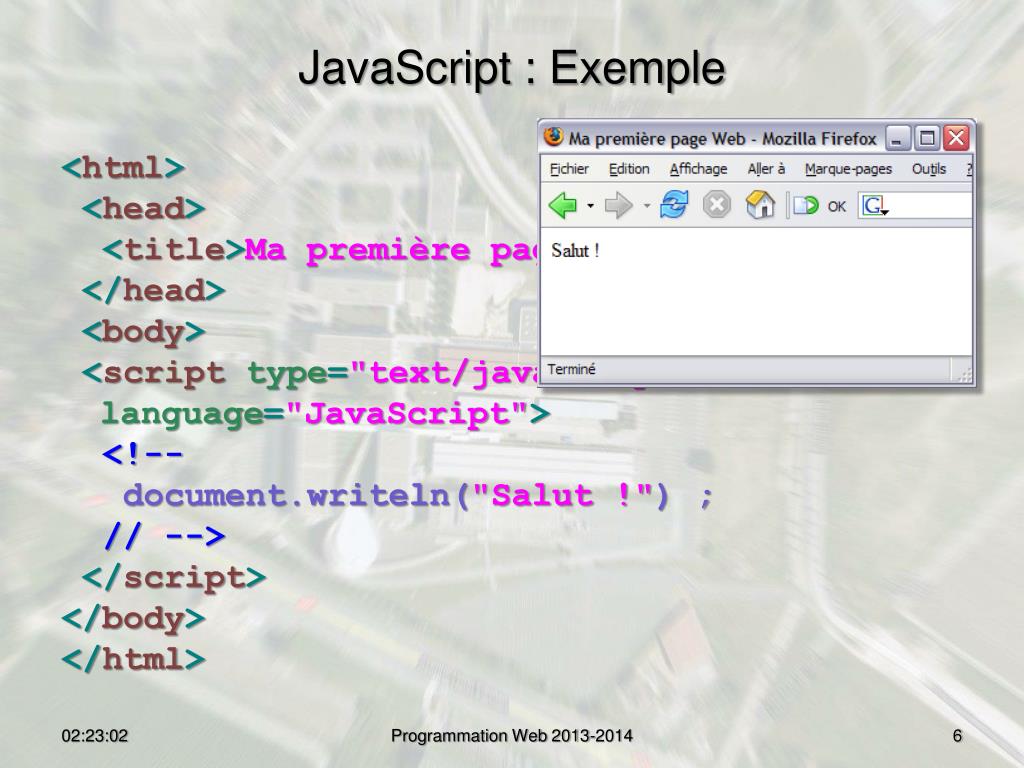Click the slide title 'JavaScript : Exemple'
Screen dimensions: 1024x768
(511, 69)
